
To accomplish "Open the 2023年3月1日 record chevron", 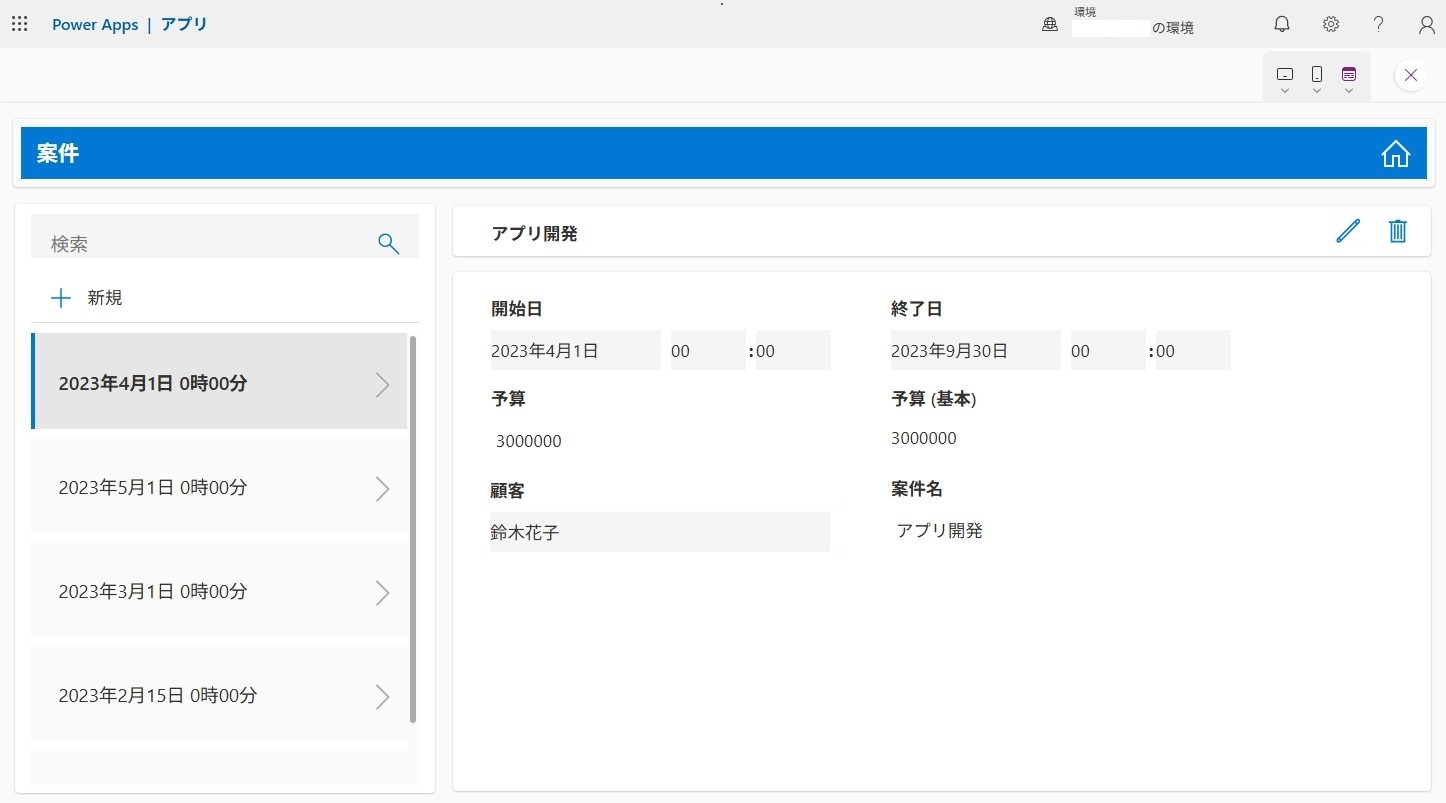I will [382, 592].
